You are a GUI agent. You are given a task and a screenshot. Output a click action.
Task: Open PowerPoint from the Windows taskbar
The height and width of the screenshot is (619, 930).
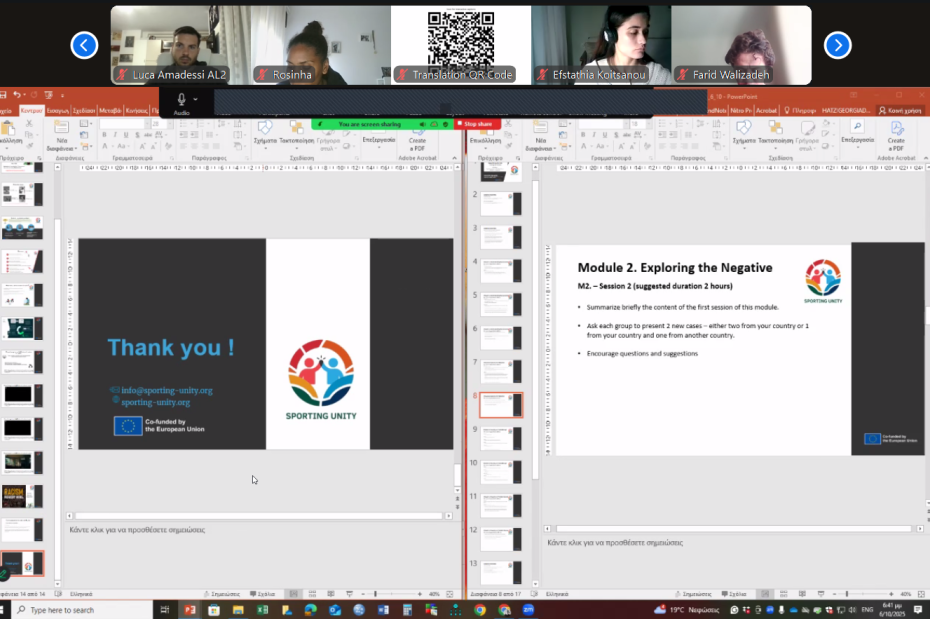189,609
